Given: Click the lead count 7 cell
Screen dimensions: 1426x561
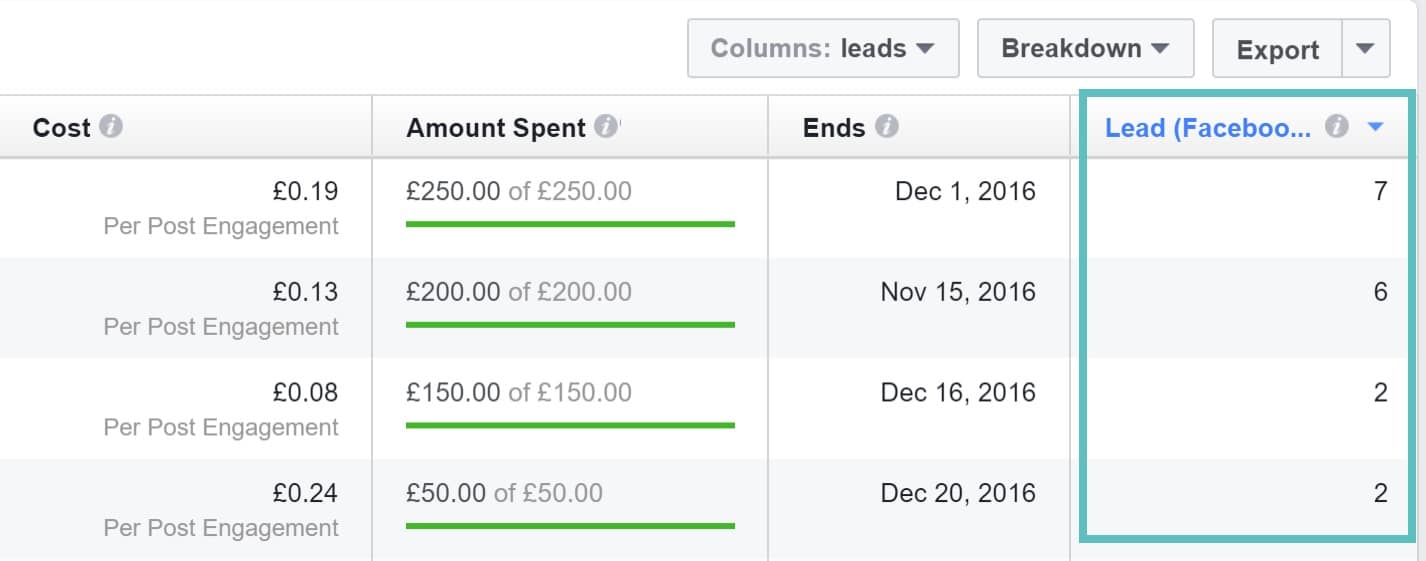Looking at the screenshot, I should (1380, 190).
